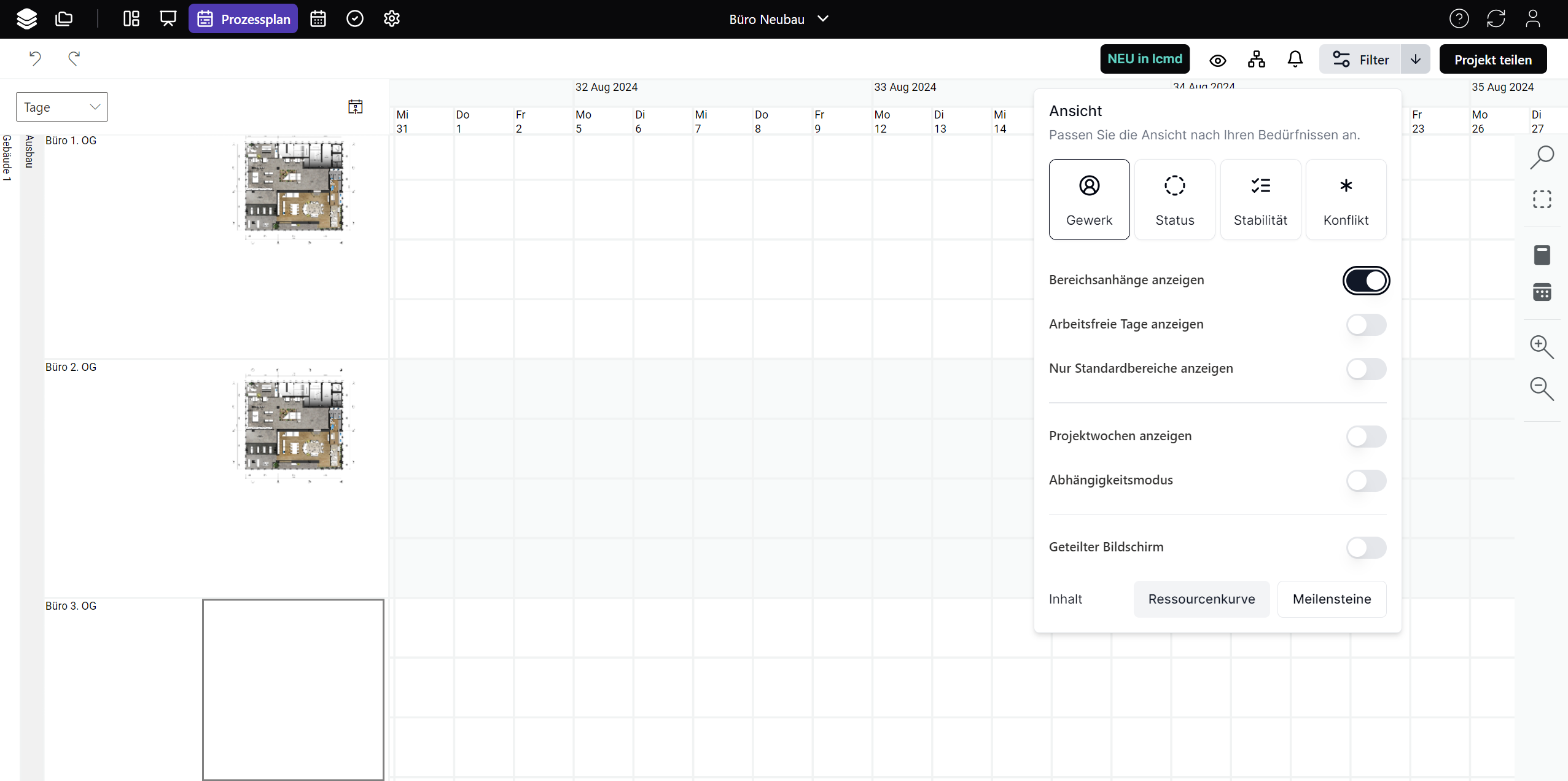Image resolution: width=1568 pixels, height=781 pixels.
Task: Click the Projekt teilen button
Action: coord(1492,60)
